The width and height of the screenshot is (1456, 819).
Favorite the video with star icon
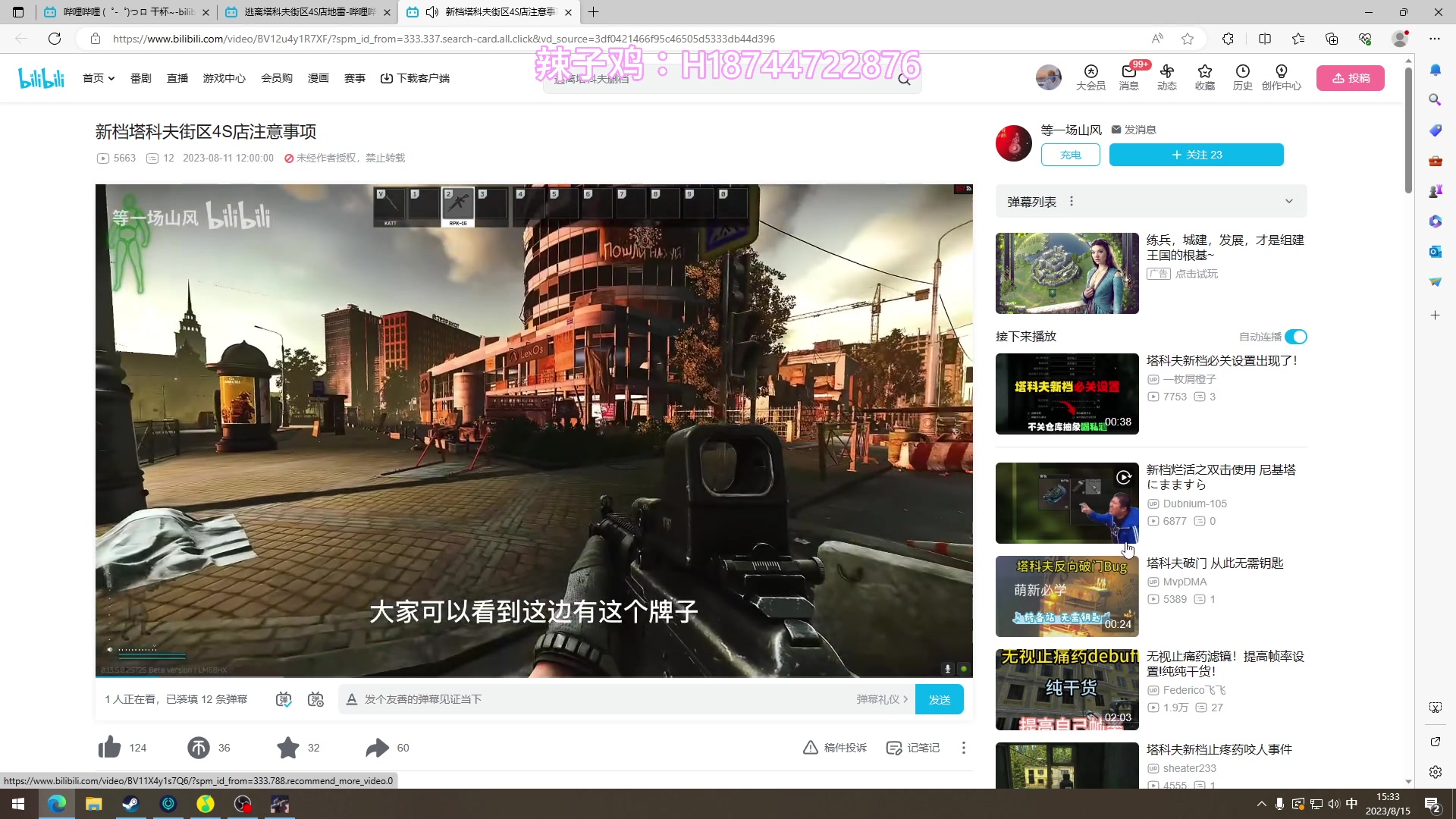[x=288, y=748]
